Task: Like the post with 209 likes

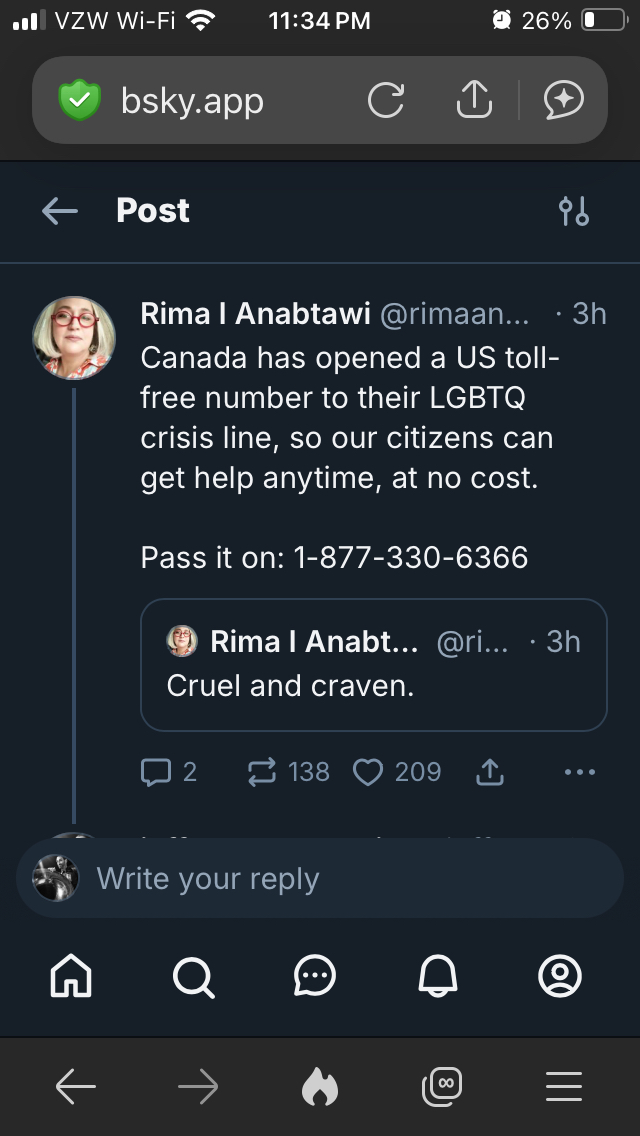Action: click(x=369, y=771)
